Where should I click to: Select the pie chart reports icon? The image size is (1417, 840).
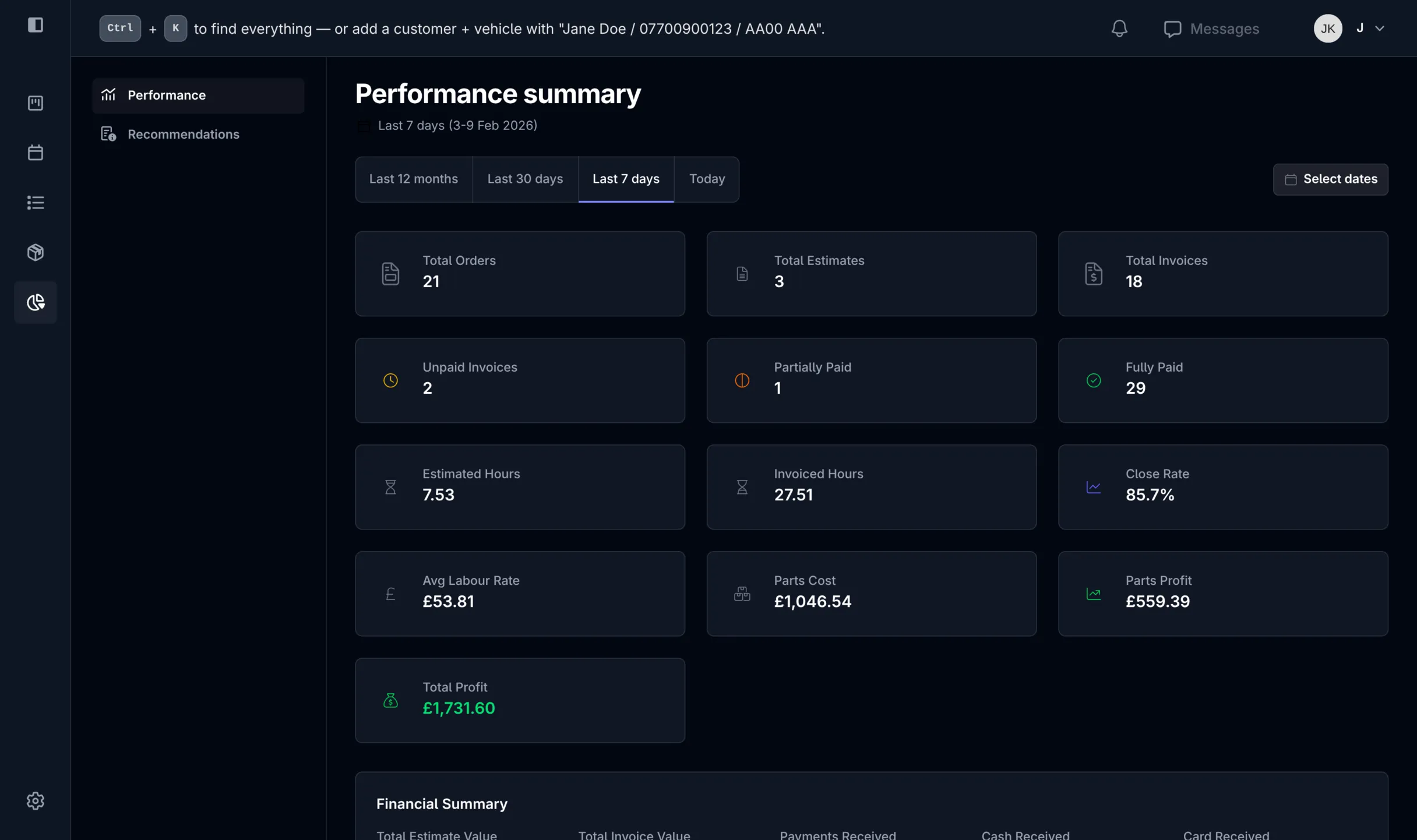click(x=35, y=302)
